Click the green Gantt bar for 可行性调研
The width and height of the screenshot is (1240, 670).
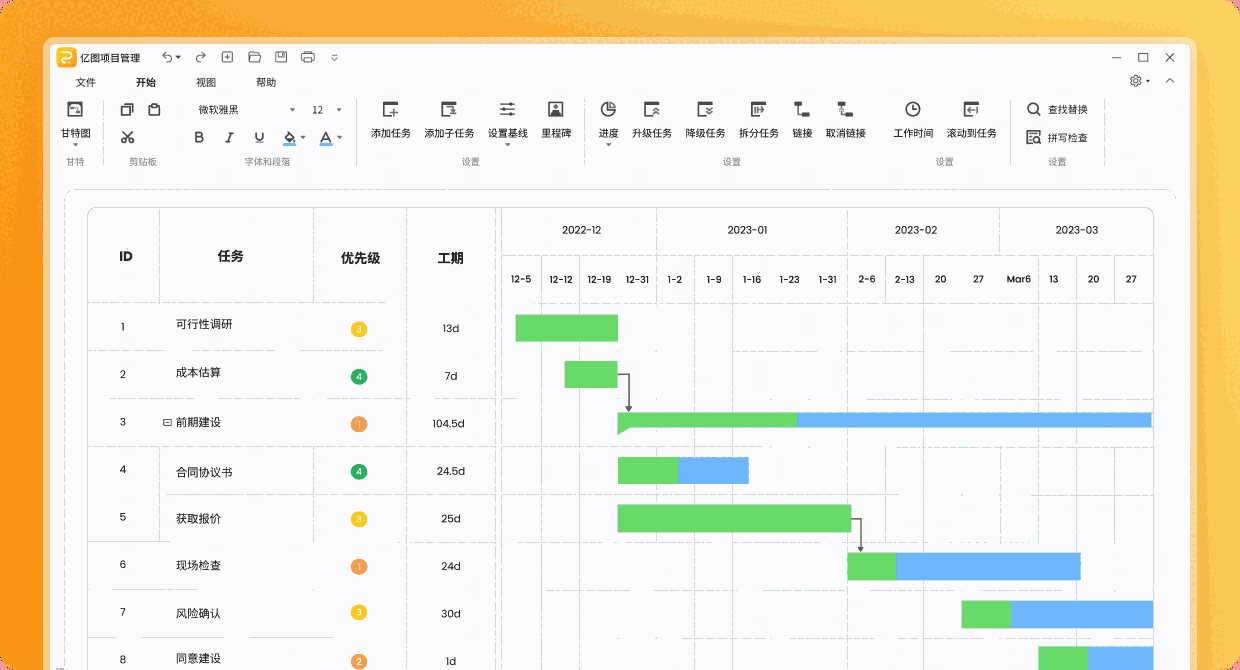pyautogui.click(x=566, y=327)
